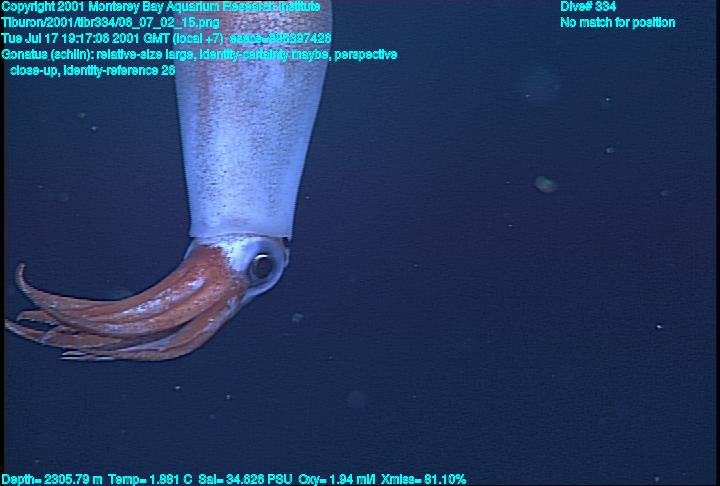Click the squid's eye
This screenshot has height=486, width=720.
click(x=261, y=266)
